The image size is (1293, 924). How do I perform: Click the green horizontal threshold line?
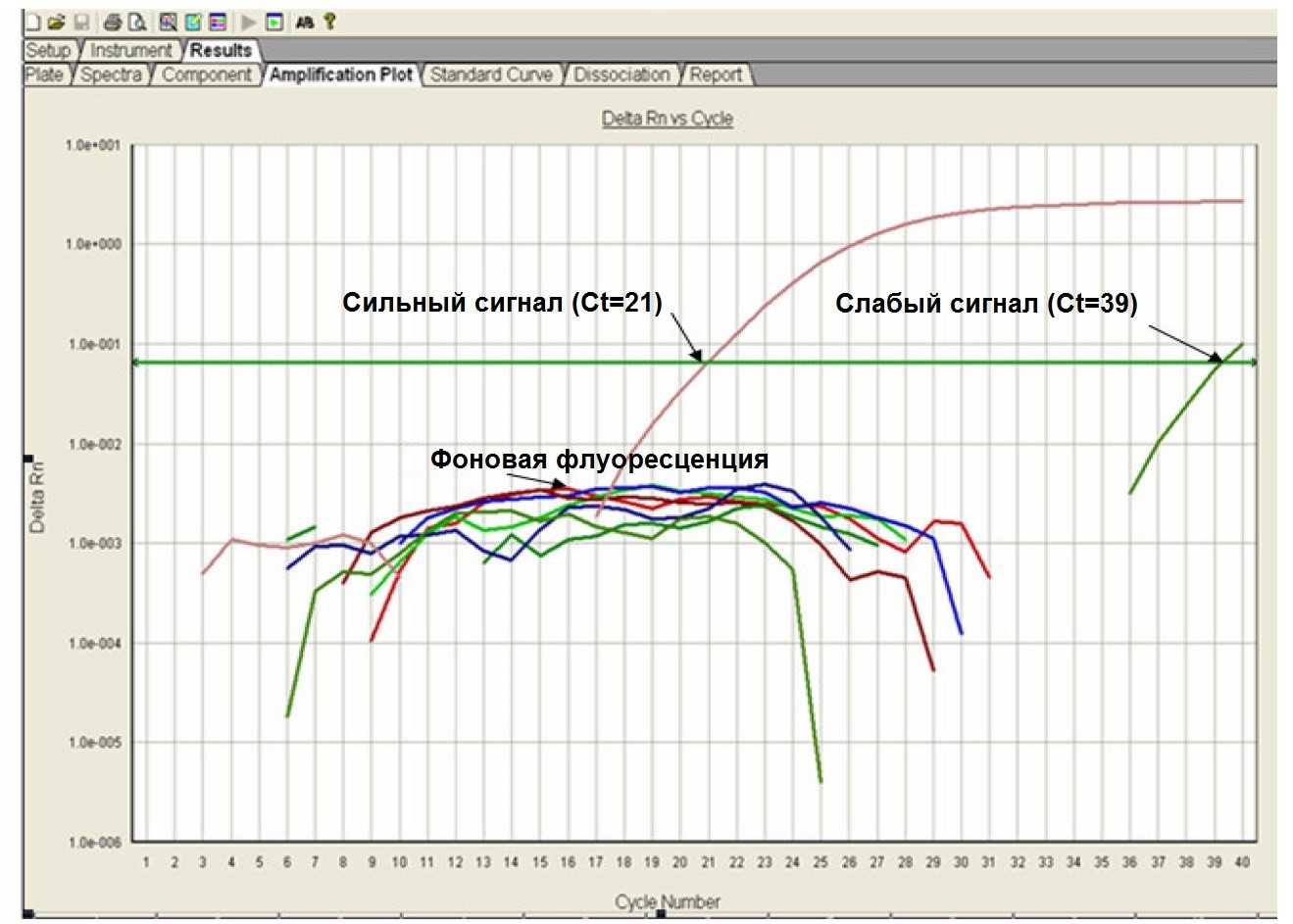click(x=441, y=363)
